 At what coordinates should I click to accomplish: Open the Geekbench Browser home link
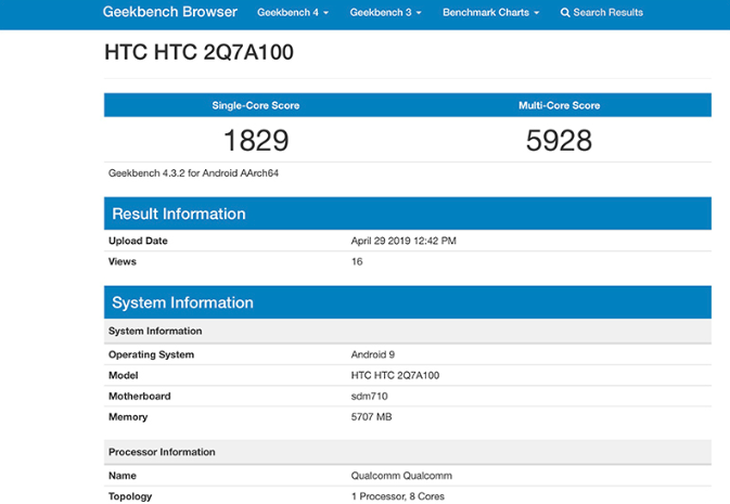[x=170, y=12]
